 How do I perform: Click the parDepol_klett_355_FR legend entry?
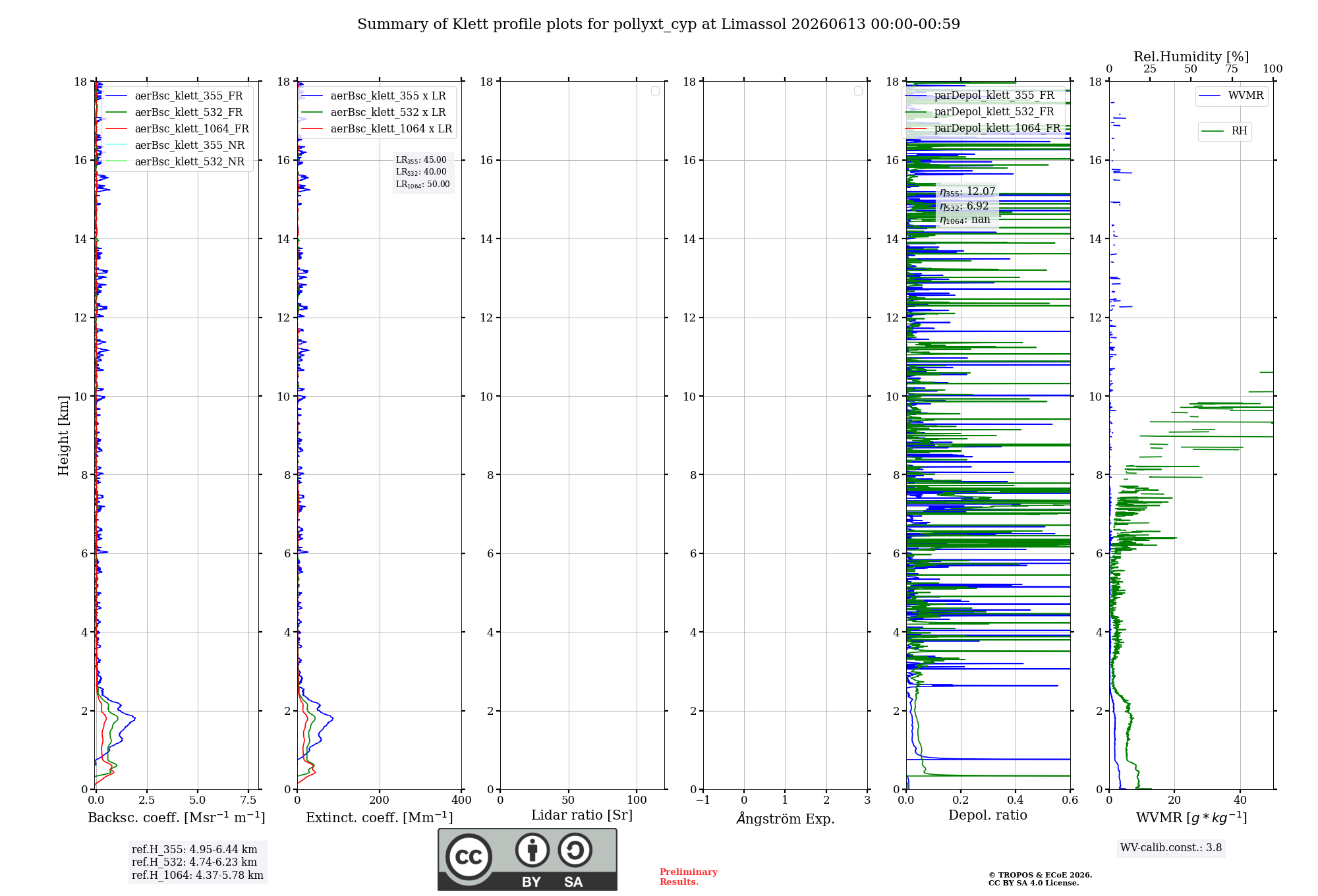[x=981, y=96]
